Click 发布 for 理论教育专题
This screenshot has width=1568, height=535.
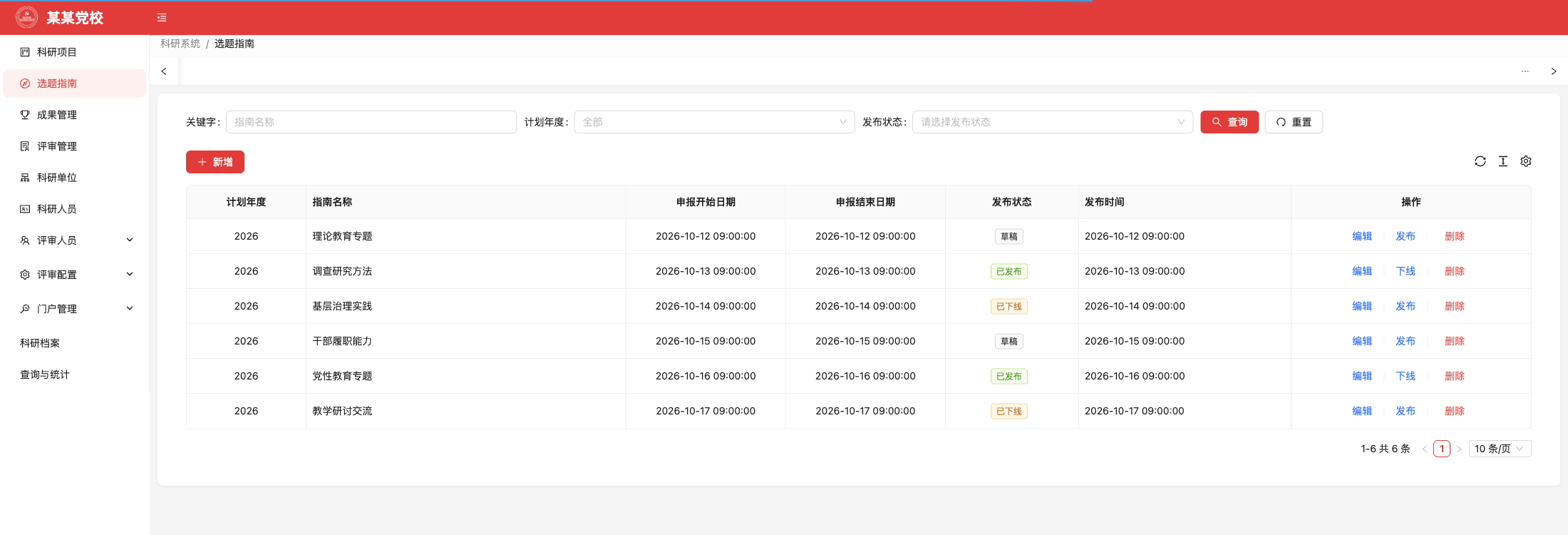coord(1405,236)
